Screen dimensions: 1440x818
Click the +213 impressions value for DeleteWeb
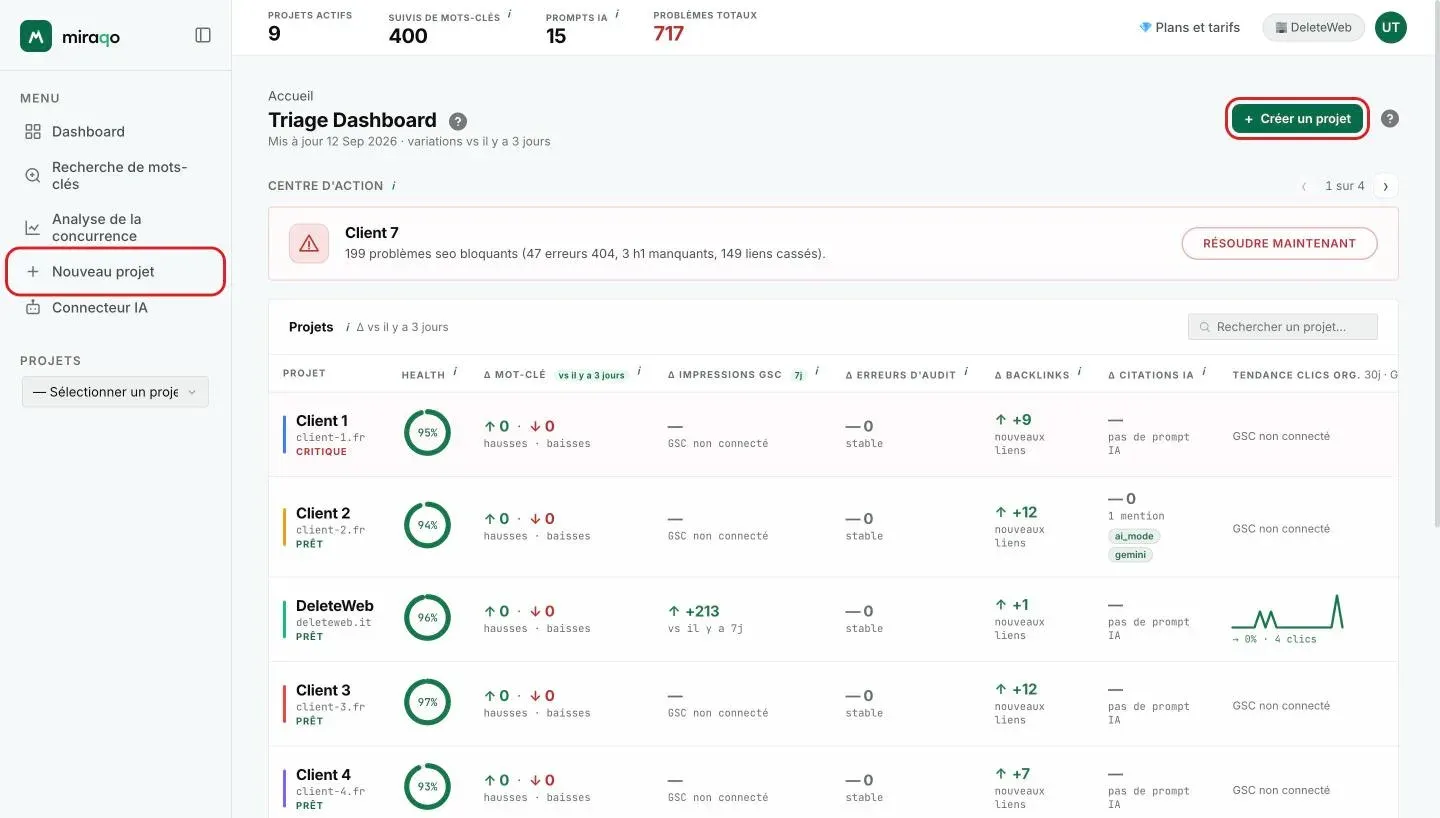[x=693, y=611]
